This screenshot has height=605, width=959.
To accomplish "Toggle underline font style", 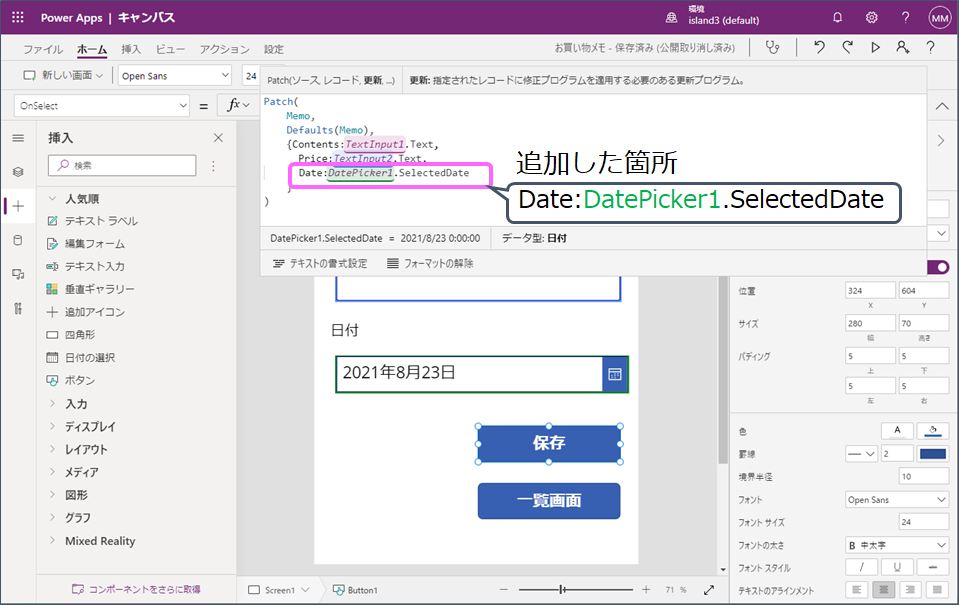I will (897, 567).
